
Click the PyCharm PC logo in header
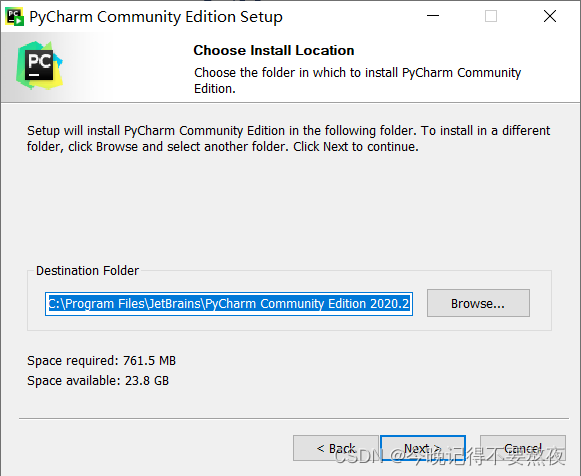pyautogui.click(x=39, y=66)
